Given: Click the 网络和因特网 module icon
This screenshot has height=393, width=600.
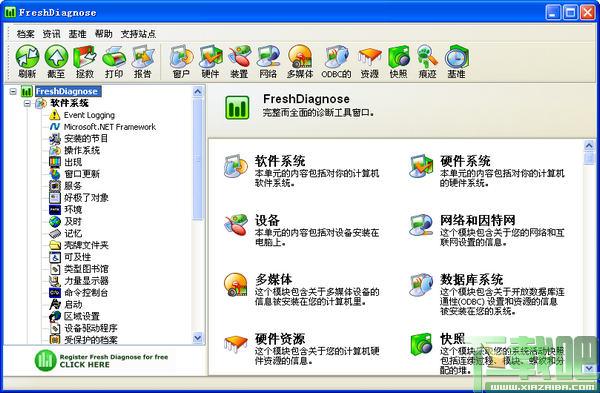Looking at the screenshot, I should pos(421,225).
